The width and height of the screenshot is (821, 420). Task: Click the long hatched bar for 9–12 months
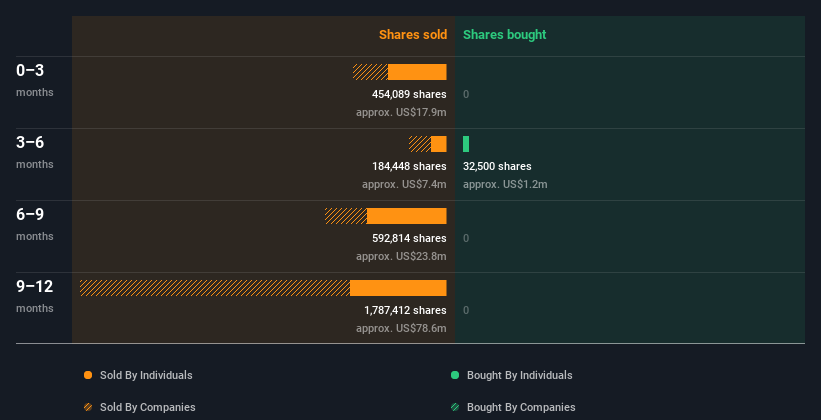[215, 288]
